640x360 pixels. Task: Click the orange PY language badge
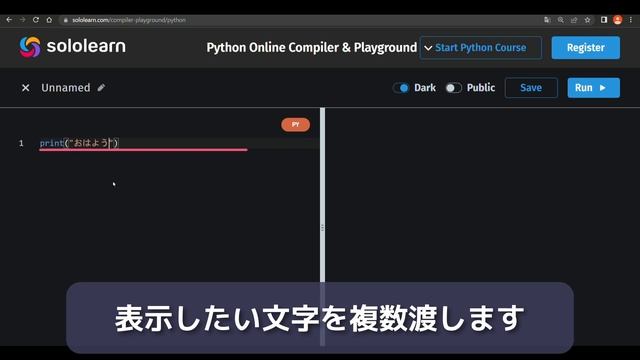[296, 124]
